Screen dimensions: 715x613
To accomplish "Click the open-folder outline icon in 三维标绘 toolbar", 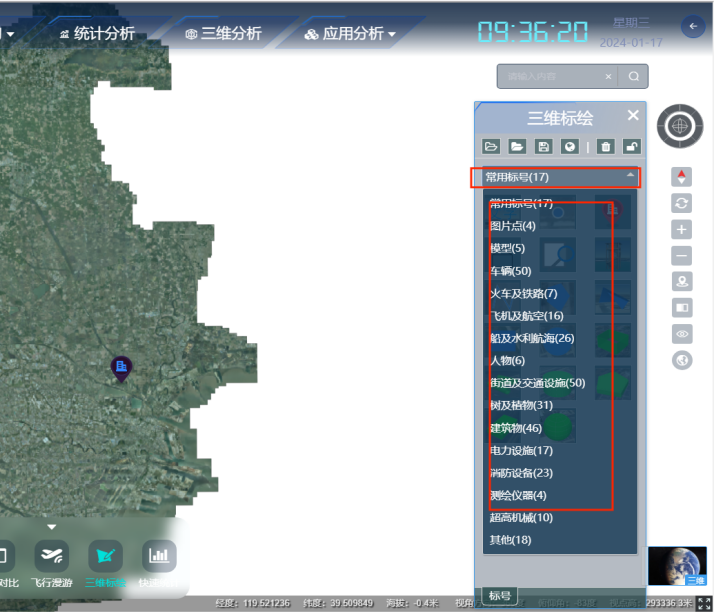I will pyautogui.click(x=491, y=146).
